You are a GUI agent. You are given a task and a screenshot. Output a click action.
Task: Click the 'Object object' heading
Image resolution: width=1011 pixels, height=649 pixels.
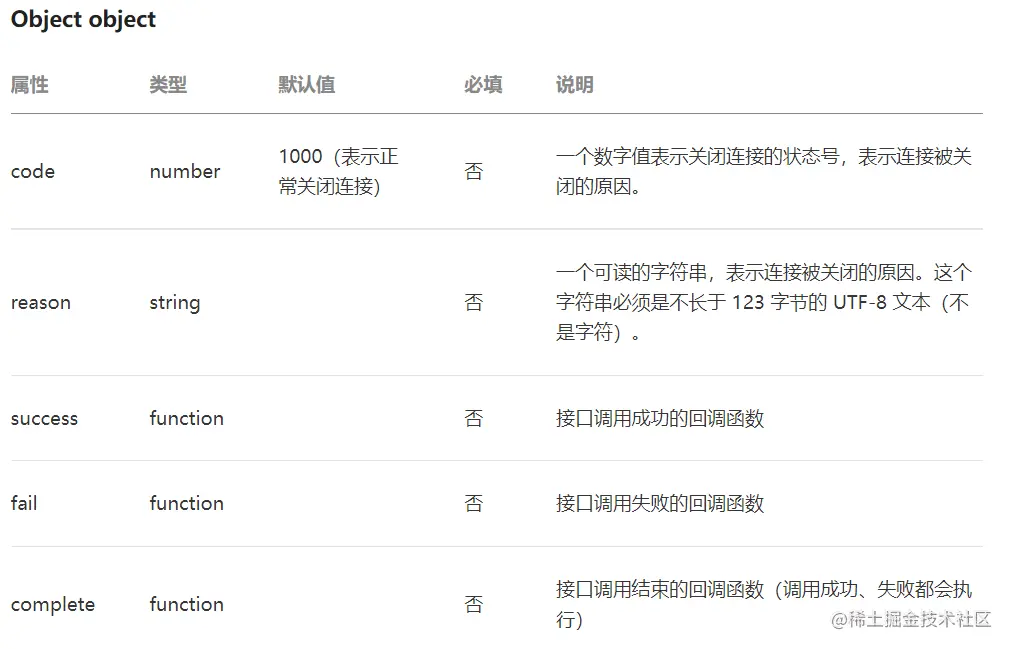tap(83, 19)
